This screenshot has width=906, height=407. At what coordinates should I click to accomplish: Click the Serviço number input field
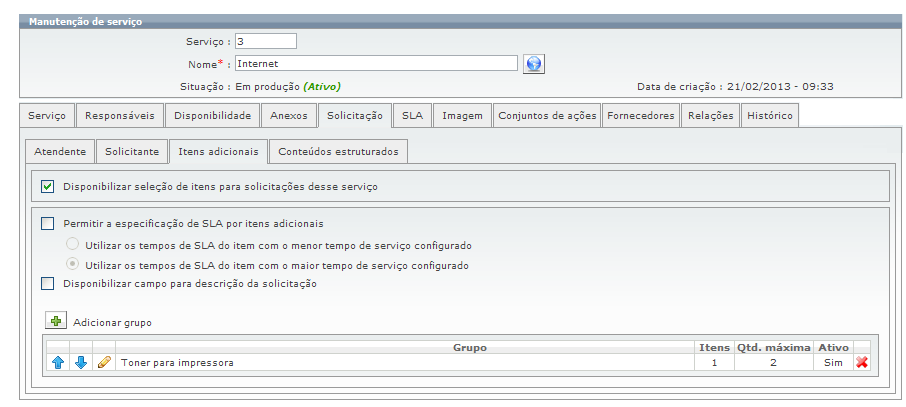tap(266, 42)
